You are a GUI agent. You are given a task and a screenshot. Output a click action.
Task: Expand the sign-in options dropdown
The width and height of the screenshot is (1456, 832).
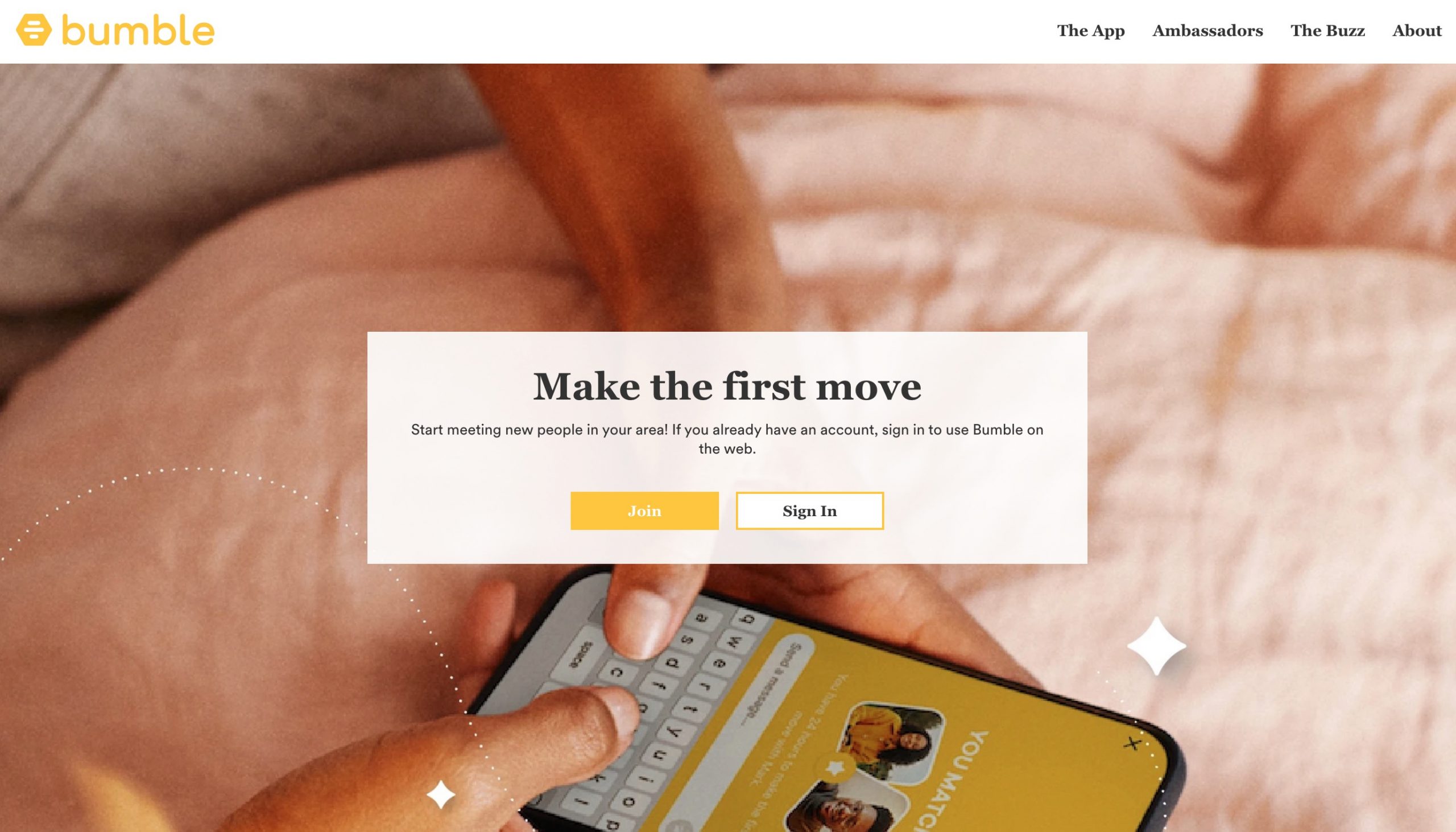pos(810,511)
